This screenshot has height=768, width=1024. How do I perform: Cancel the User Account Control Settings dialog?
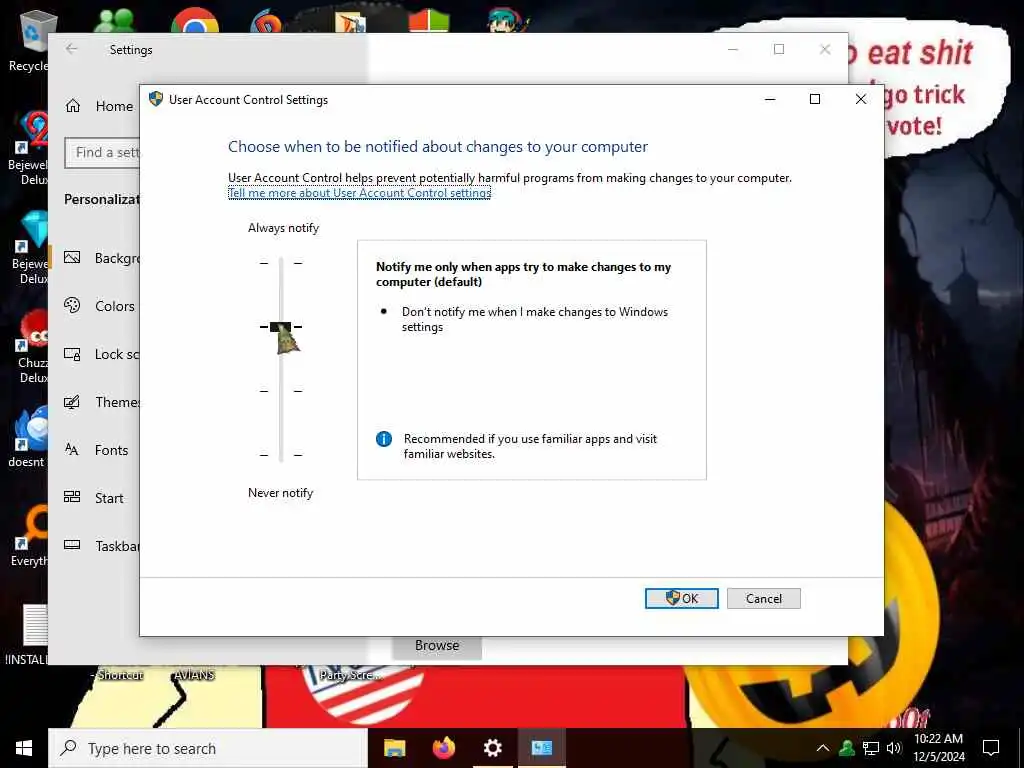click(763, 598)
